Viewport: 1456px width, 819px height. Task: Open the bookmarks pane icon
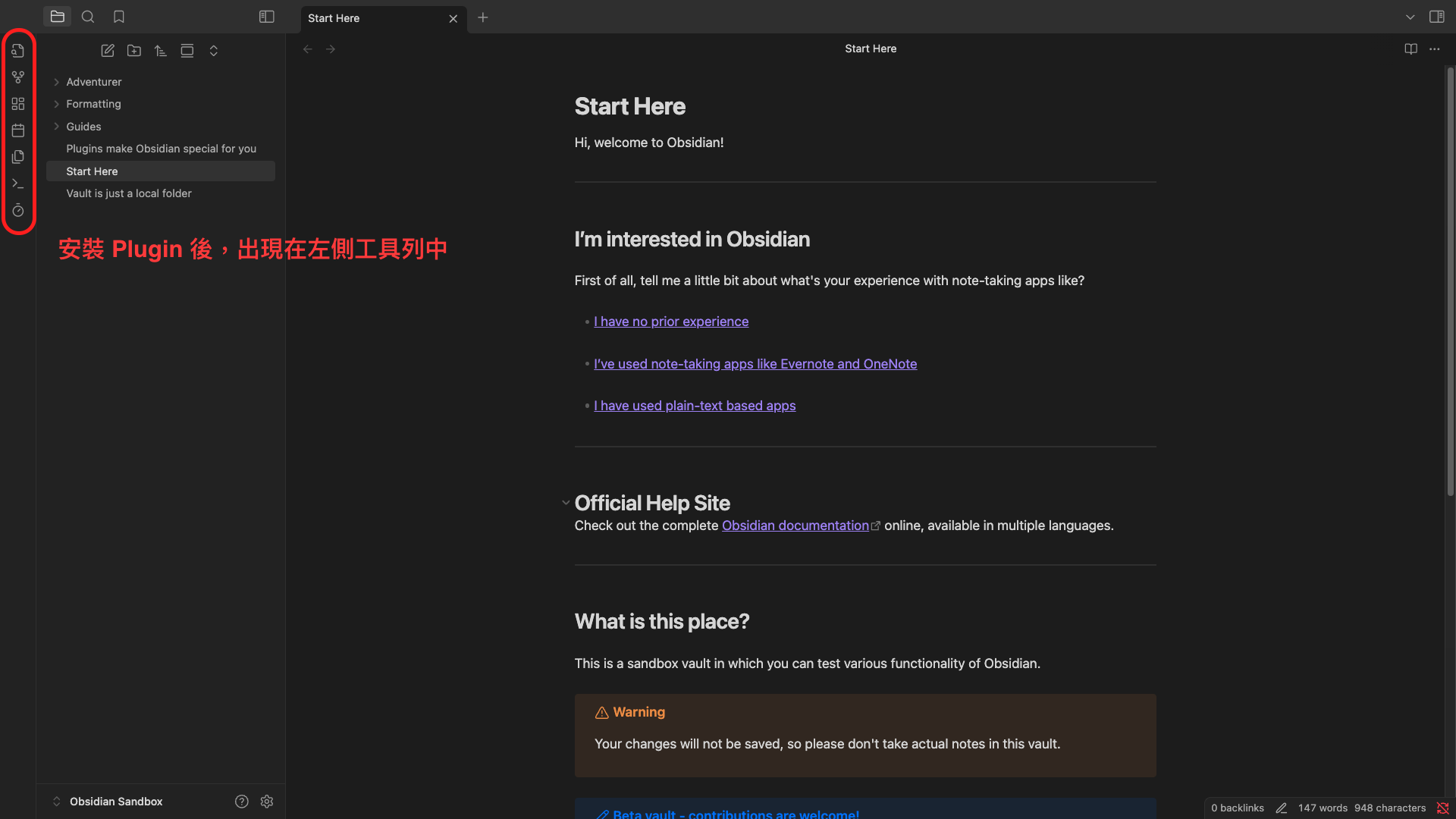pyautogui.click(x=119, y=17)
